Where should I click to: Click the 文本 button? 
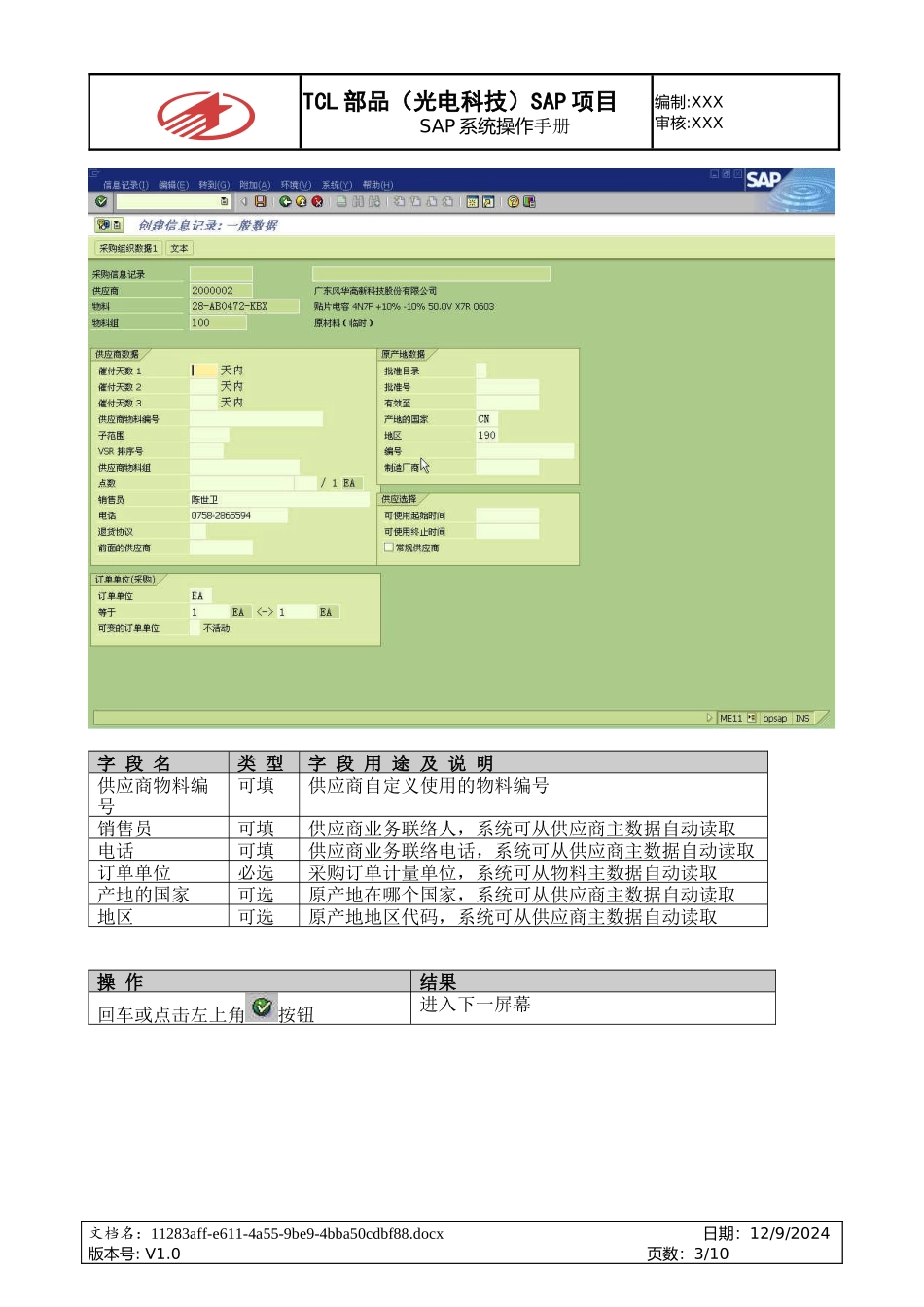point(179,248)
